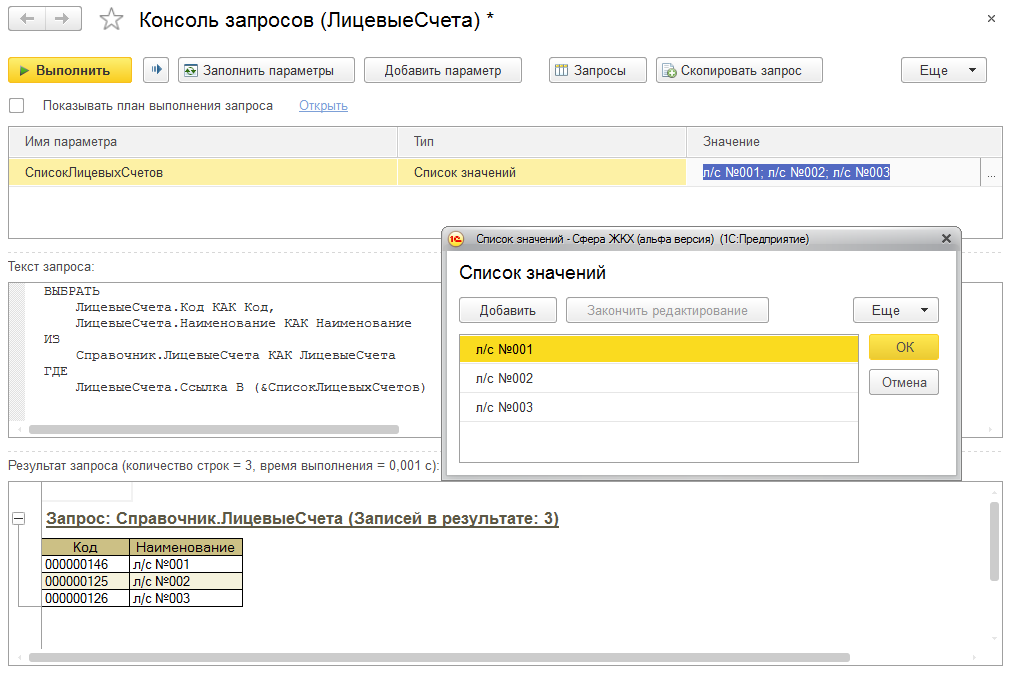Enable Показывать план выполнения запроса checkbox

coord(17,106)
